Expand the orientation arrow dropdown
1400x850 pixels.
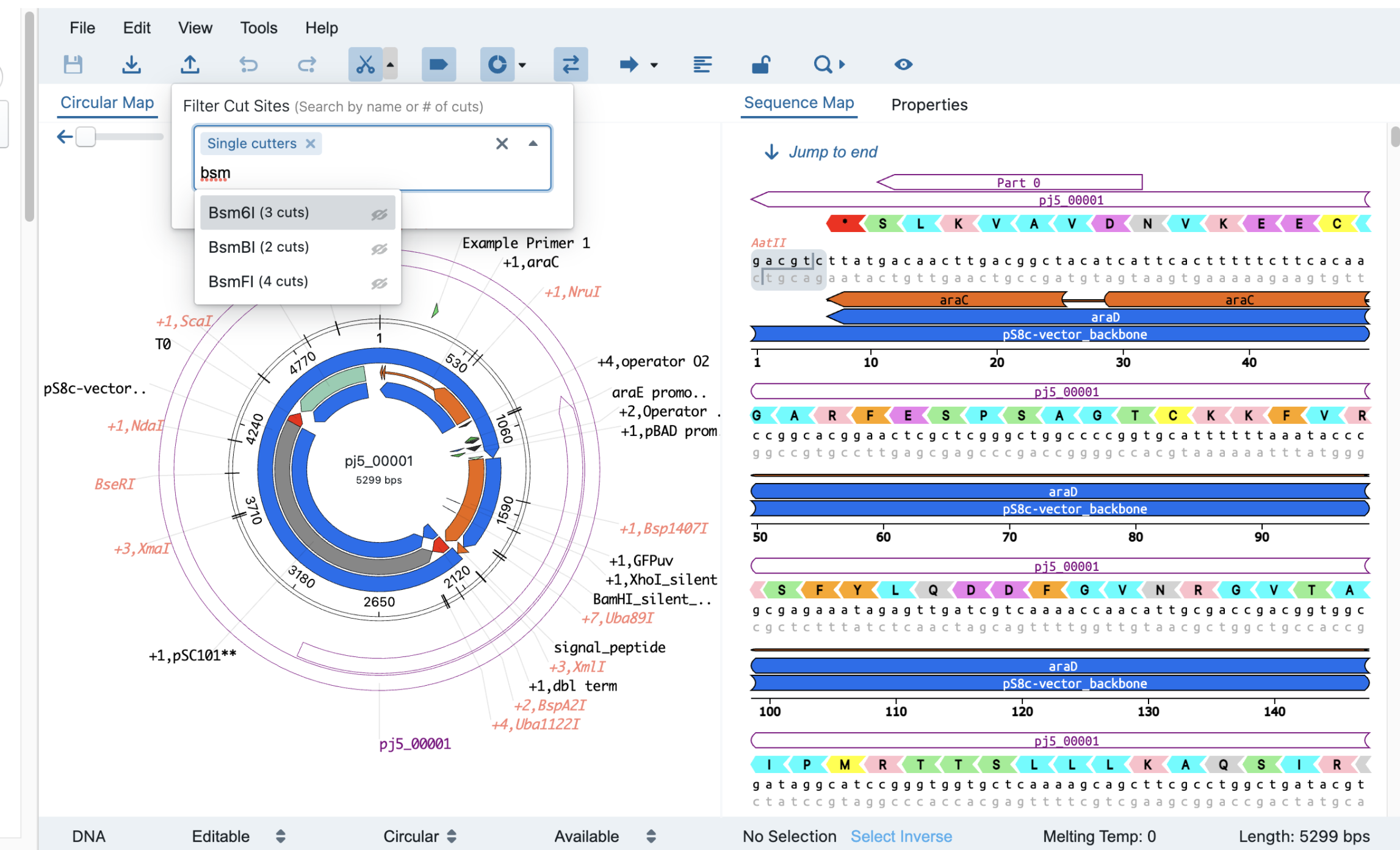coord(654,64)
